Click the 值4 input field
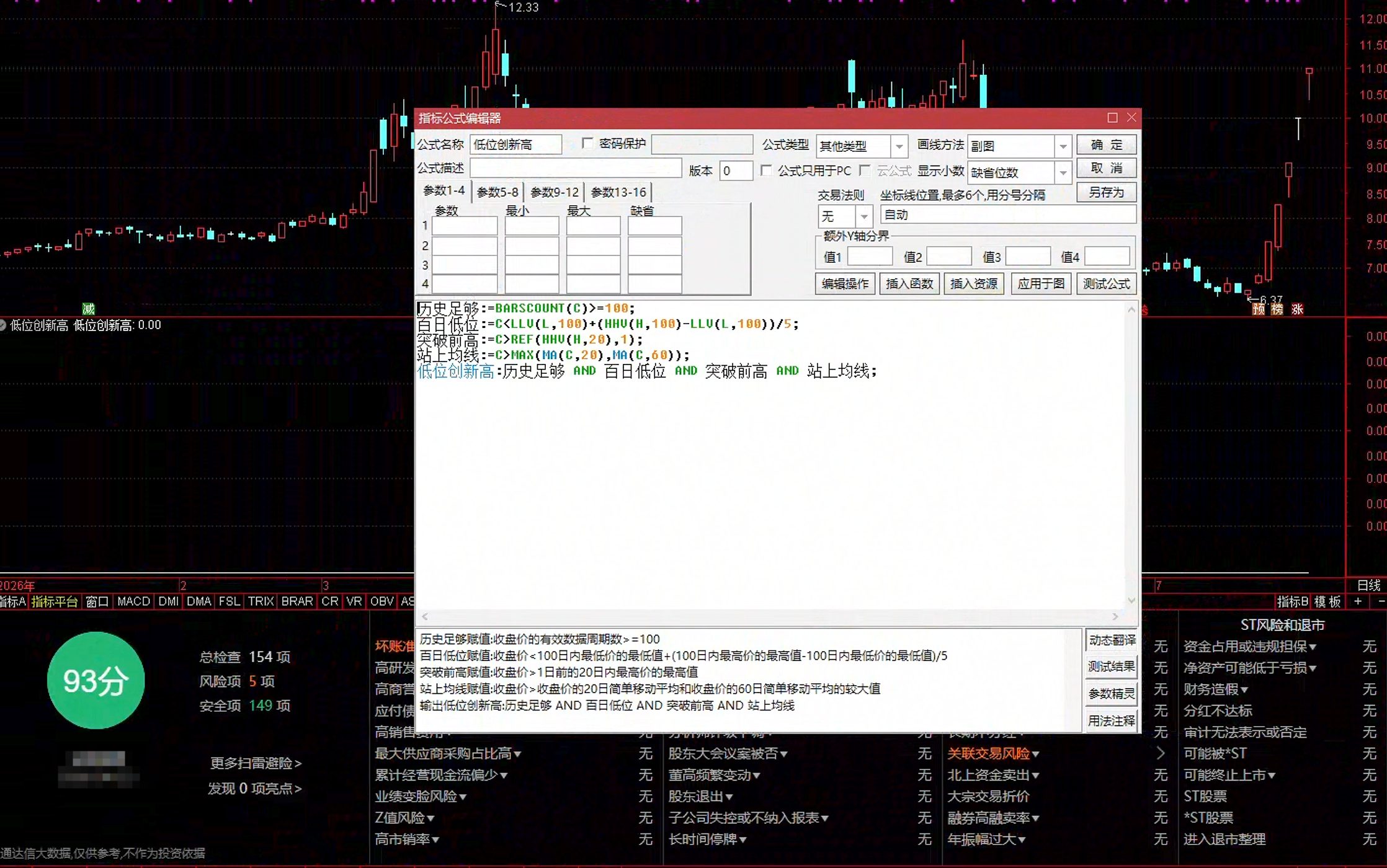Image resolution: width=1387 pixels, height=868 pixels. 1107,256
